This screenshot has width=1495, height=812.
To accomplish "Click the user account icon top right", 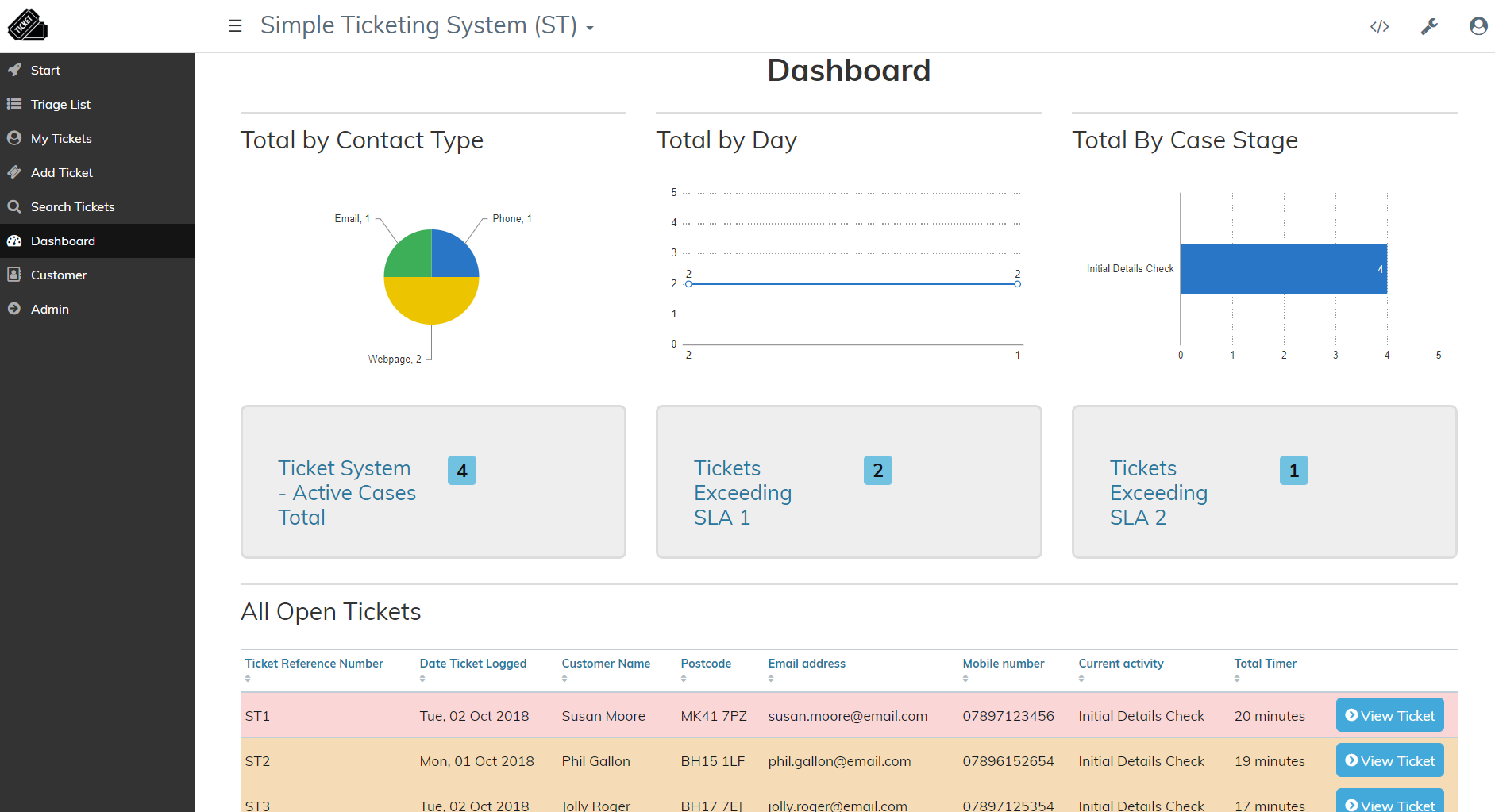I will 1478,25.
